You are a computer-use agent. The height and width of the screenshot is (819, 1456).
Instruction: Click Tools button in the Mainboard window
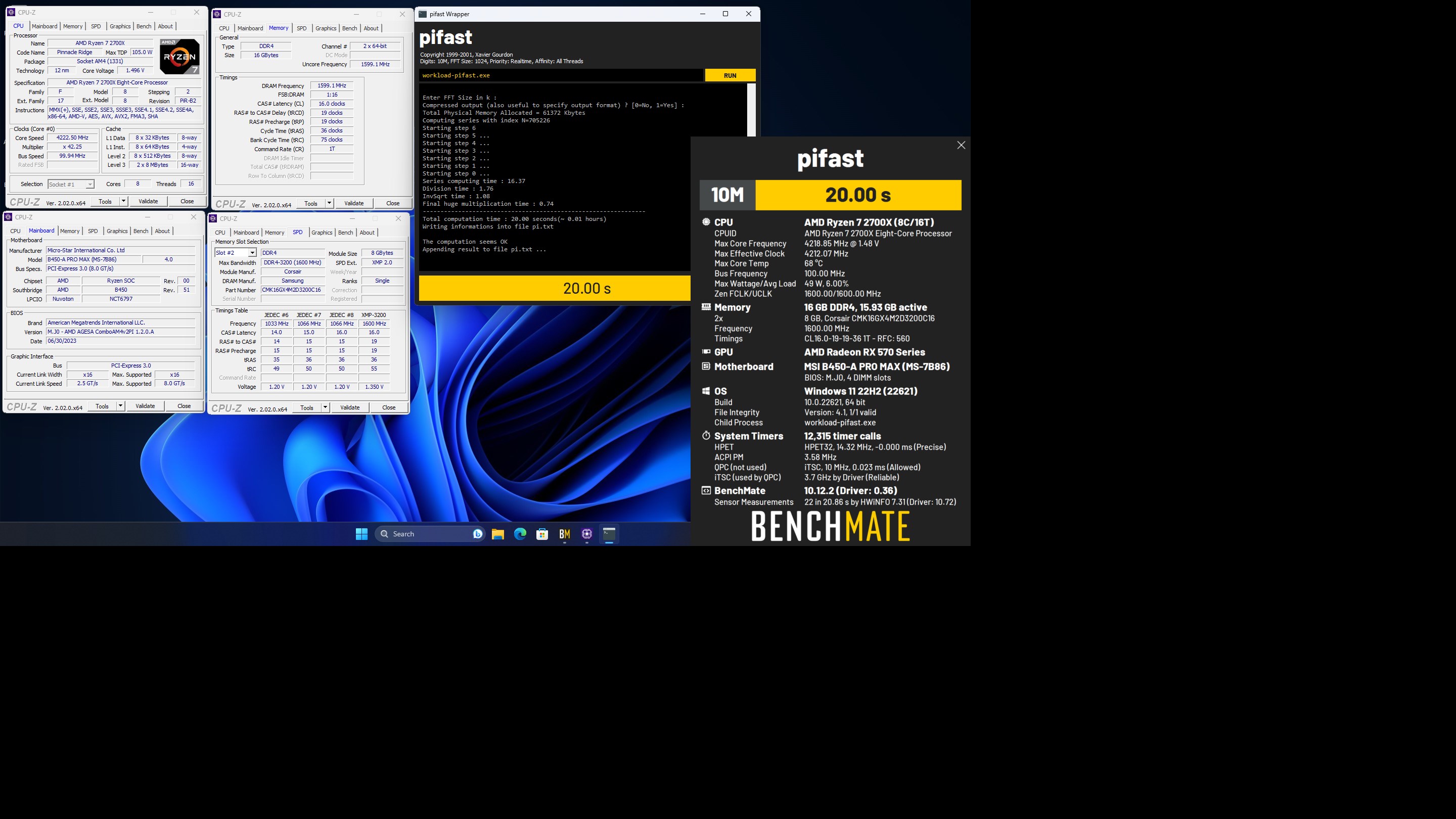click(x=102, y=406)
